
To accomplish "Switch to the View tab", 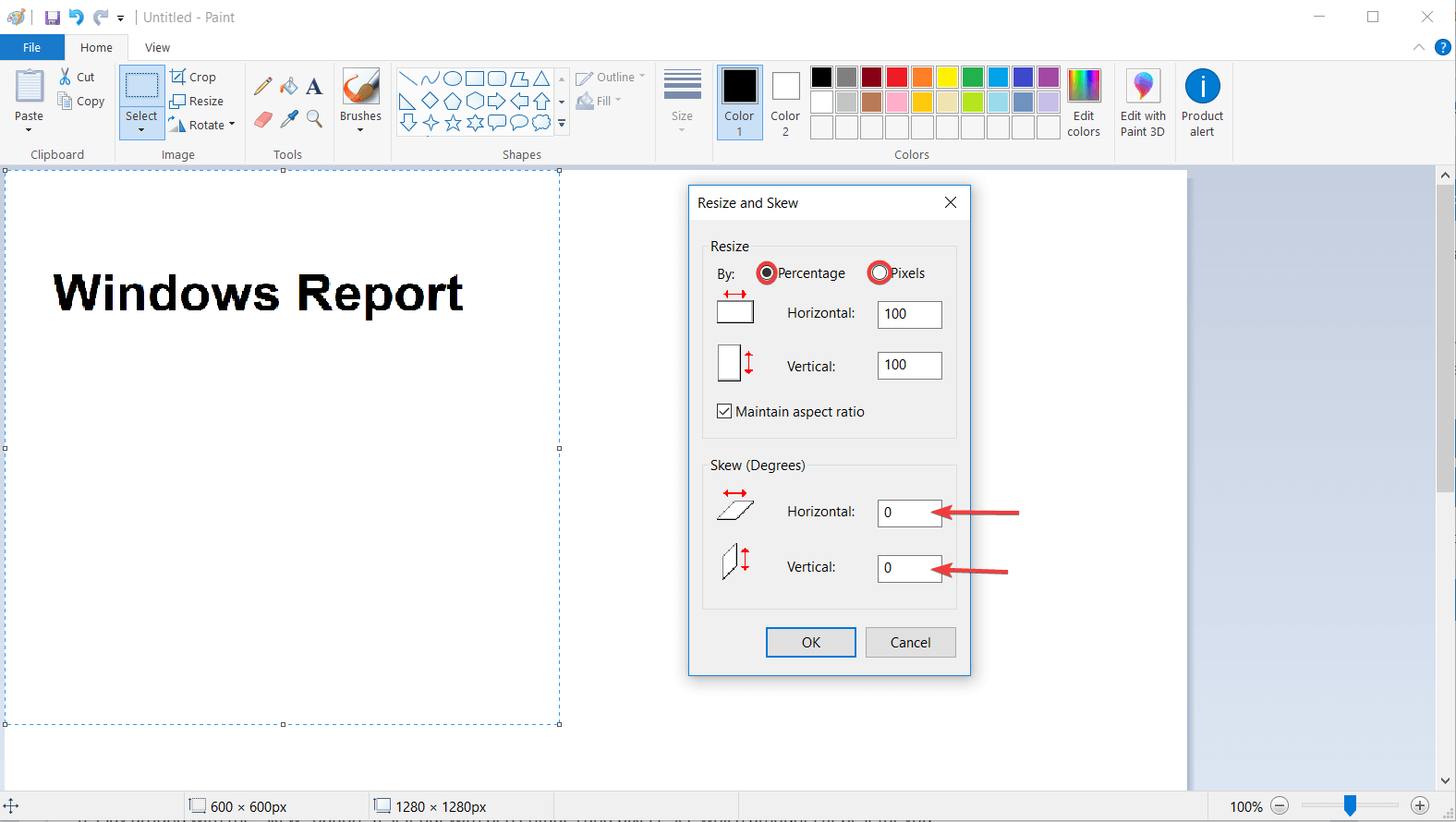I will tap(157, 47).
